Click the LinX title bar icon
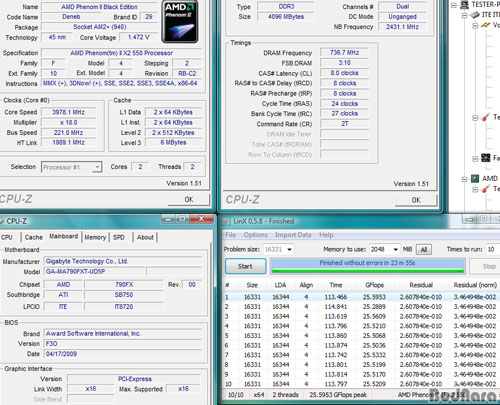The image size is (500, 405). coord(227,221)
